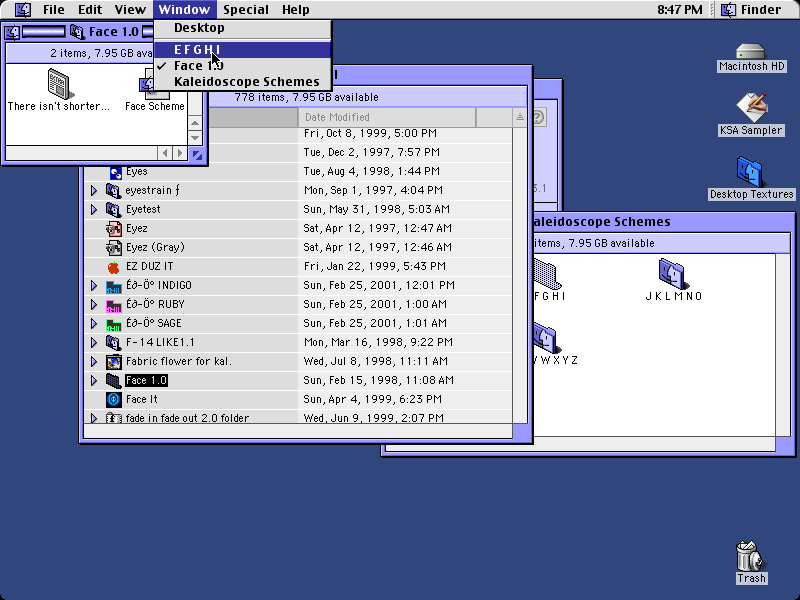The width and height of the screenshot is (800, 600).
Task: Open the Edit menu
Action: 90,10
